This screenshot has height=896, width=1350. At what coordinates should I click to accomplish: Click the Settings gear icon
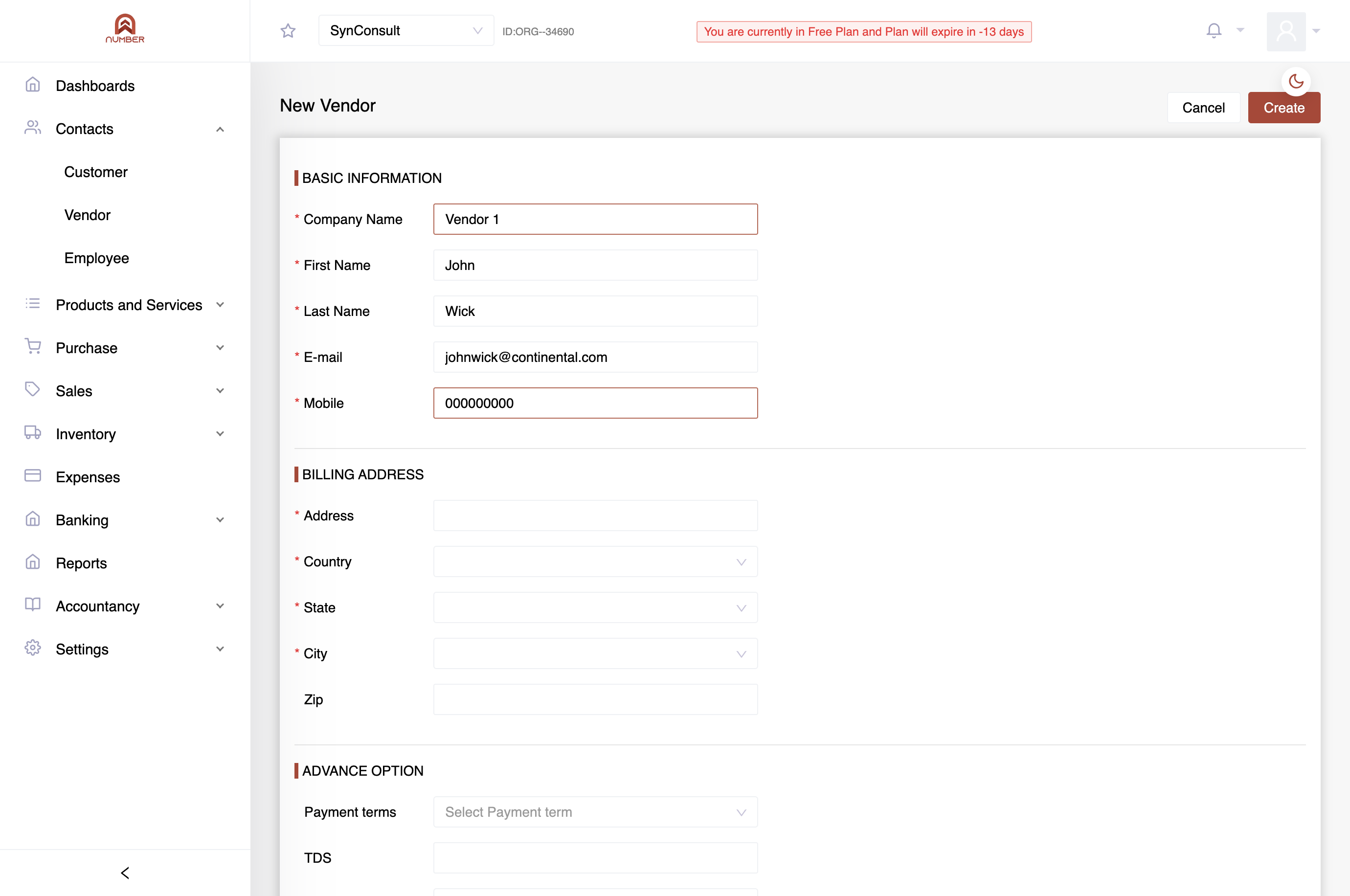click(x=33, y=648)
